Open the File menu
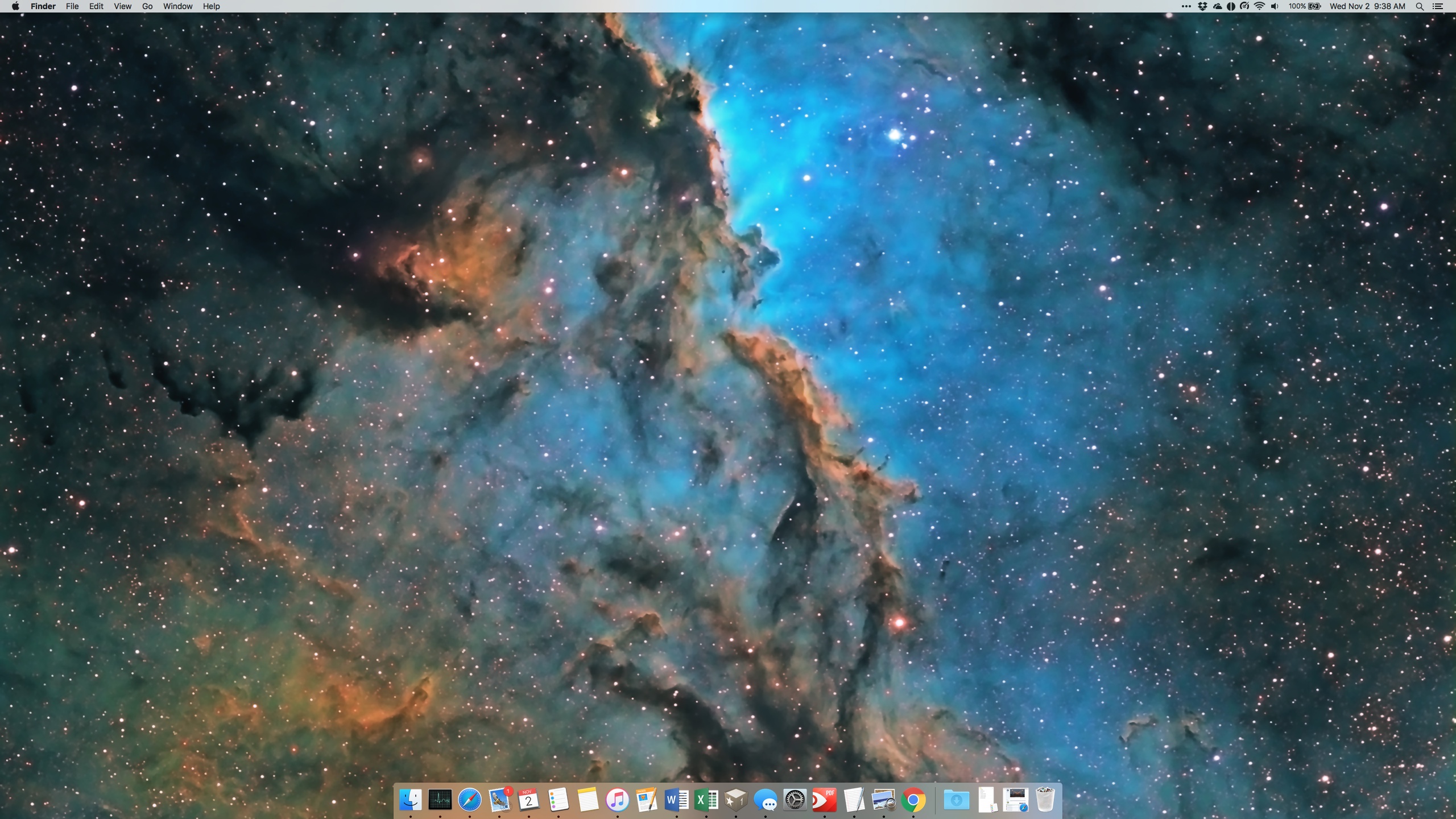1456x819 pixels. coord(72,6)
